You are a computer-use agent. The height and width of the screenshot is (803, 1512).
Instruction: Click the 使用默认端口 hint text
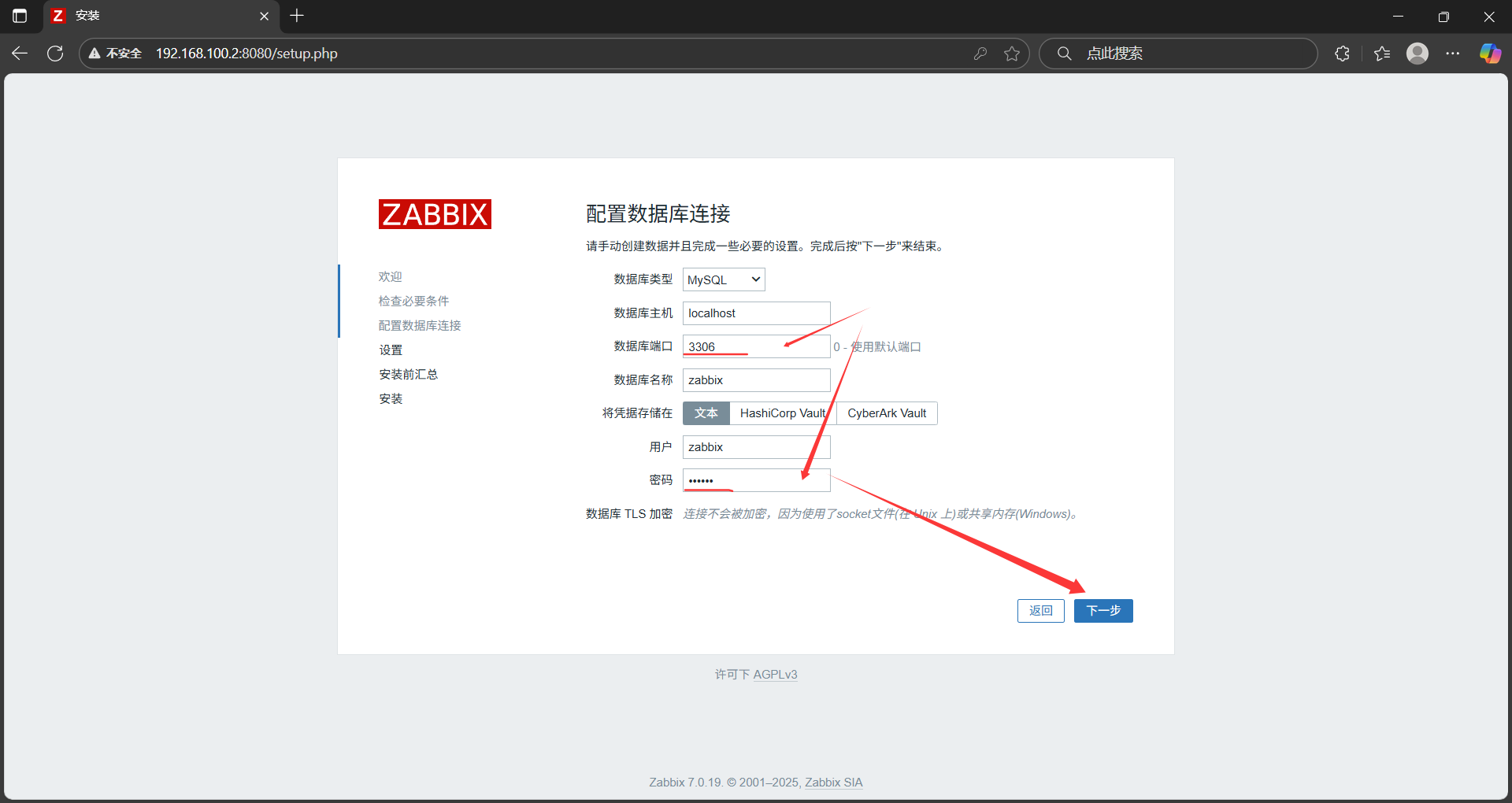click(877, 347)
